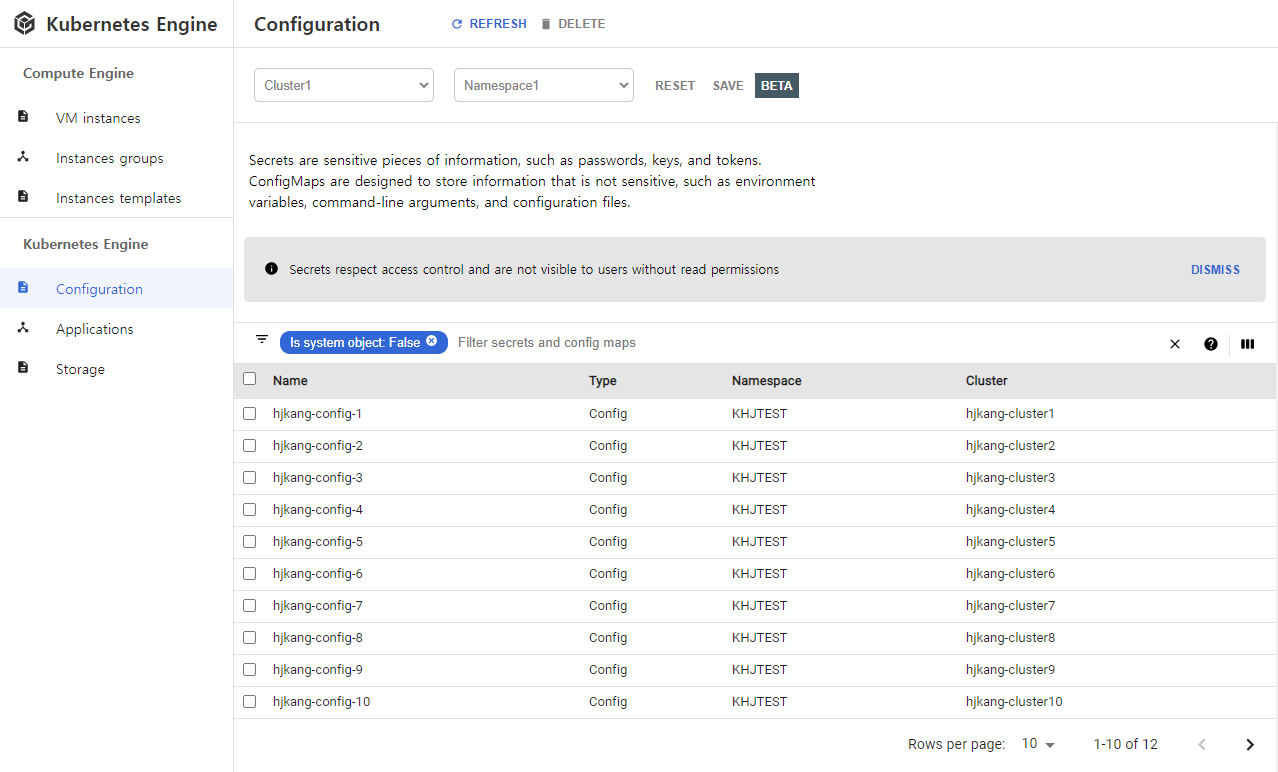This screenshot has width=1278, height=772.
Task: Open the Namespace1 dropdown
Action: pyautogui.click(x=543, y=85)
